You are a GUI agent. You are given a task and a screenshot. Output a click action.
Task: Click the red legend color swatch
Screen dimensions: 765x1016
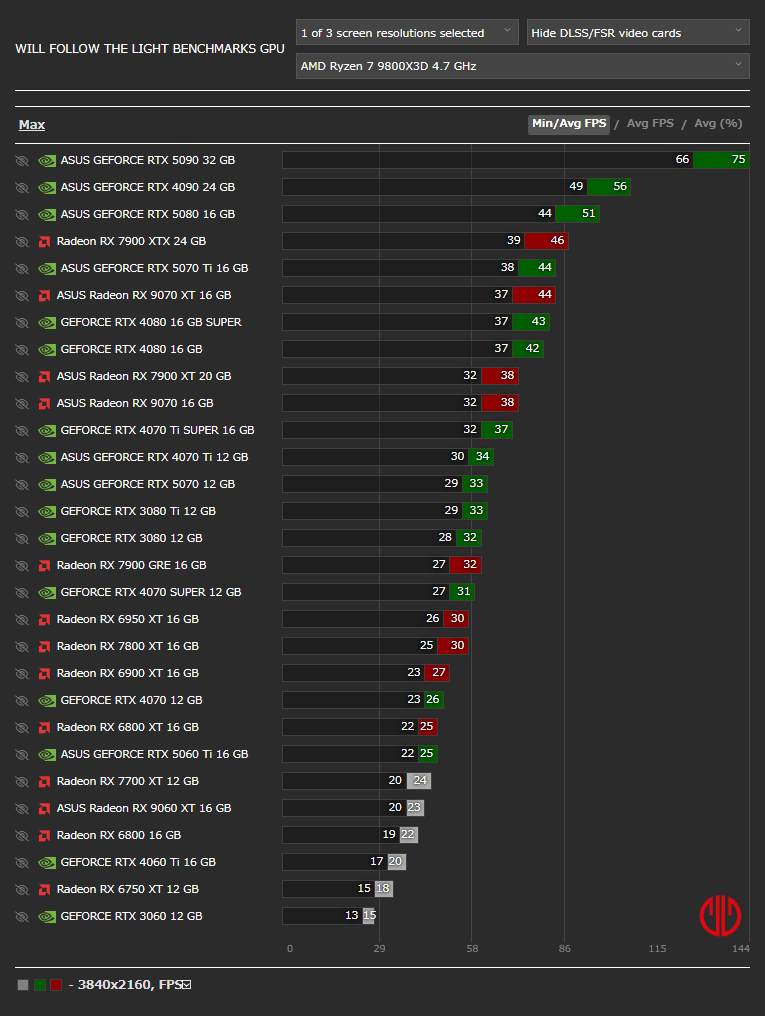56,985
